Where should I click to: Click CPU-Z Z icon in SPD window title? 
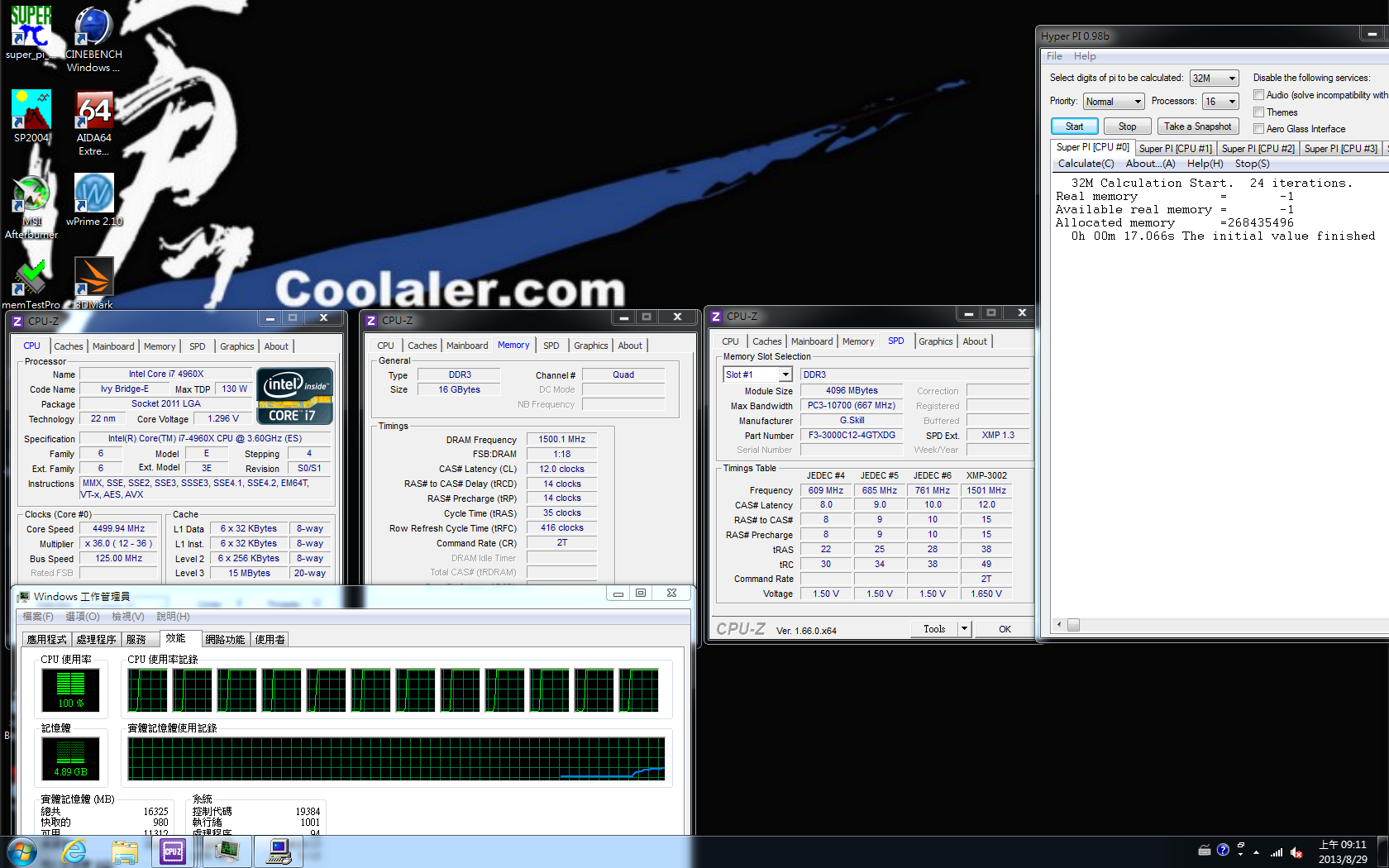716,317
